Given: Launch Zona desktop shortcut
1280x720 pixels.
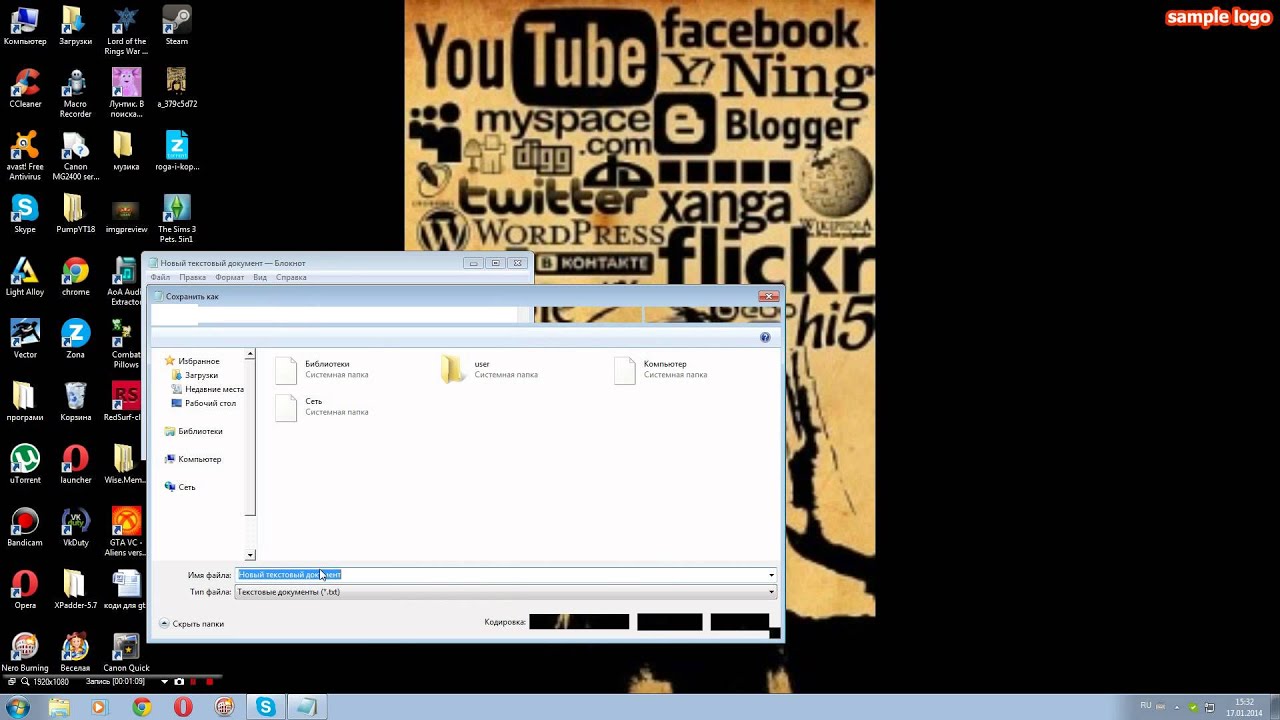Looking at the screenshot, I should [x=75, y=339].
